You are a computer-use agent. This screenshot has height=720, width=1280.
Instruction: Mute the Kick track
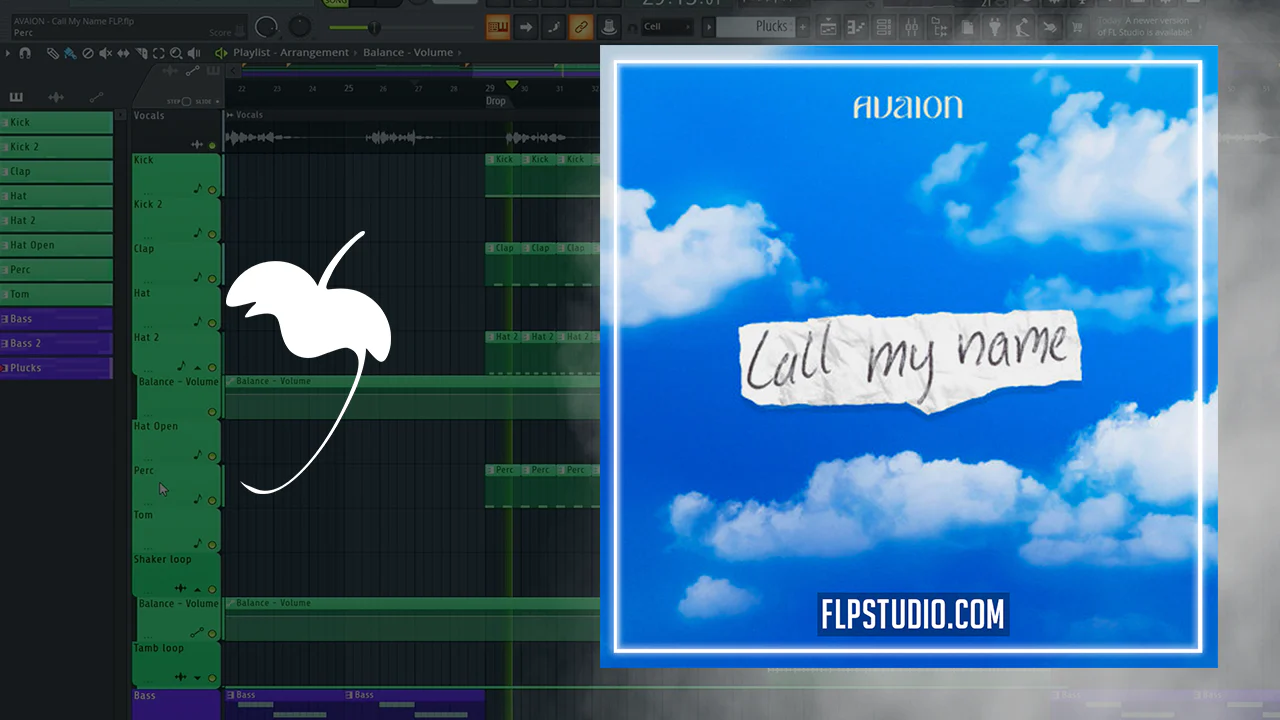tap(212, 190)
